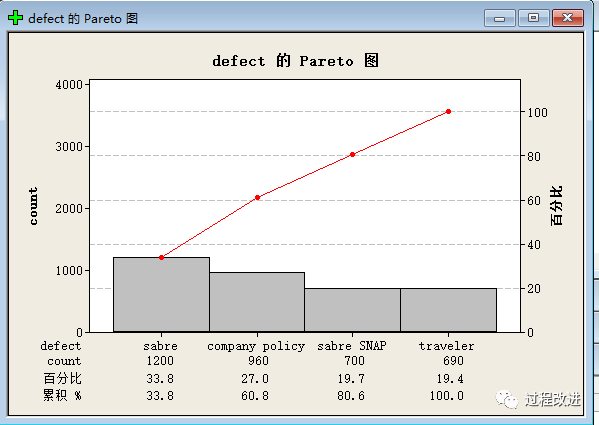The image size is (599, 425).
Task: Click the '百分比' row header in table
Action: 62,378
